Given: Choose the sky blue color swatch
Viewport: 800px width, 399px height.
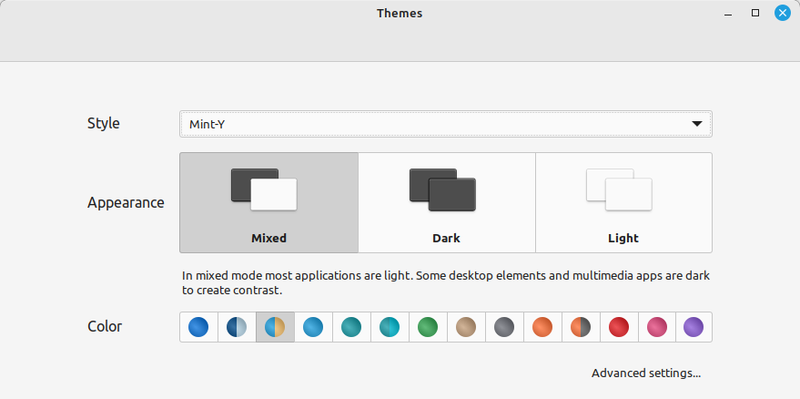Looking at the screenshot, I should point(313,327).
